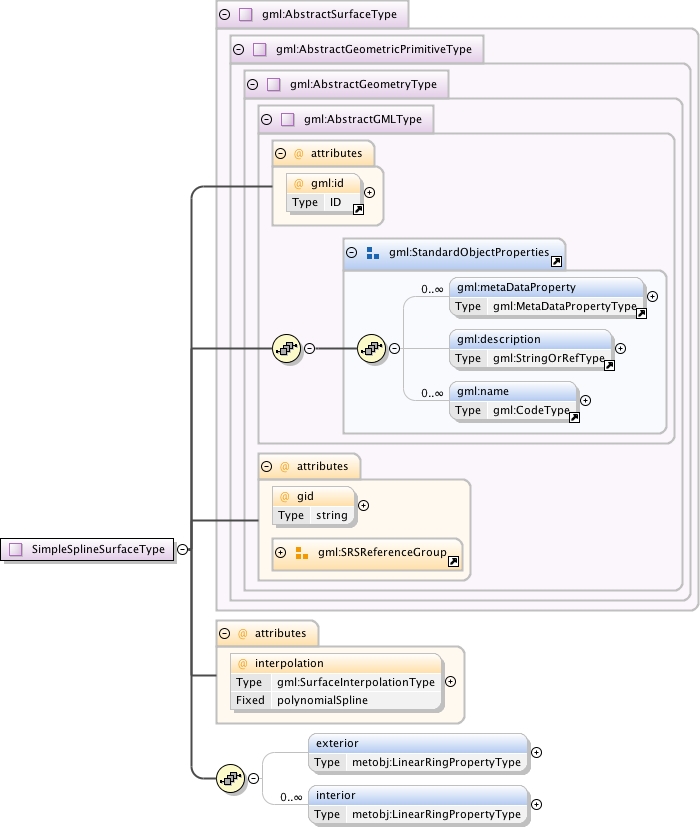
Task: Expand the gml:metaDataProperty element
Action: pos(652,297)
